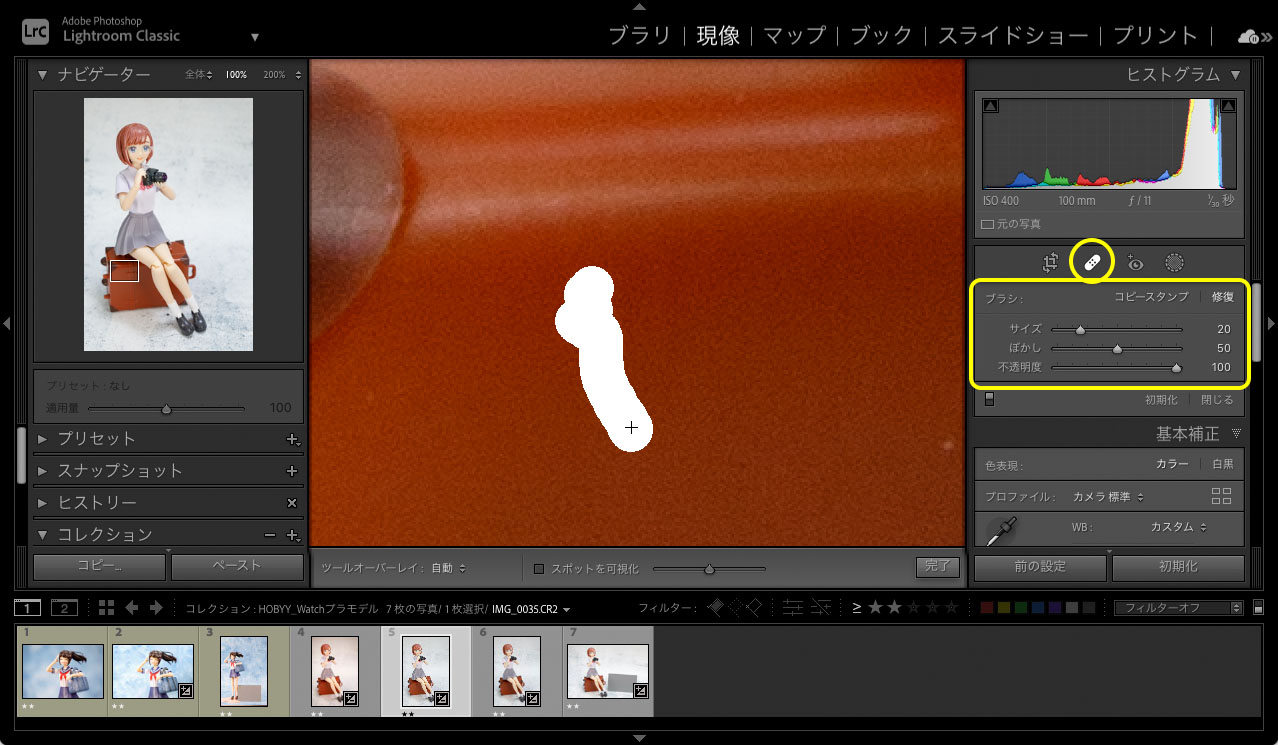Expand the スナップショット panel

coord(43,471)
